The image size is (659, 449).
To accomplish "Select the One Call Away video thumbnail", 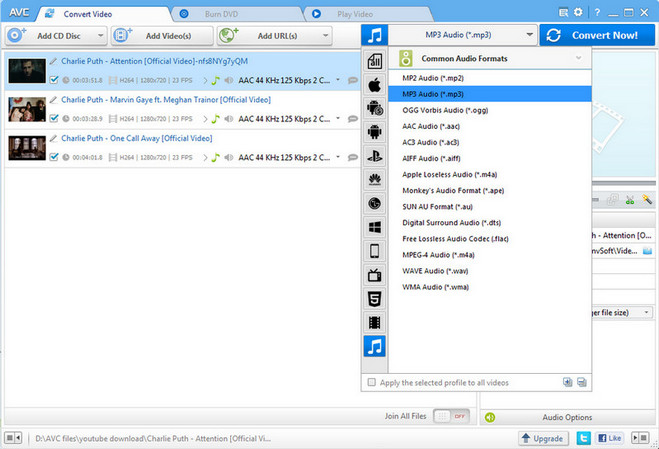I will (x=27, y=148).
